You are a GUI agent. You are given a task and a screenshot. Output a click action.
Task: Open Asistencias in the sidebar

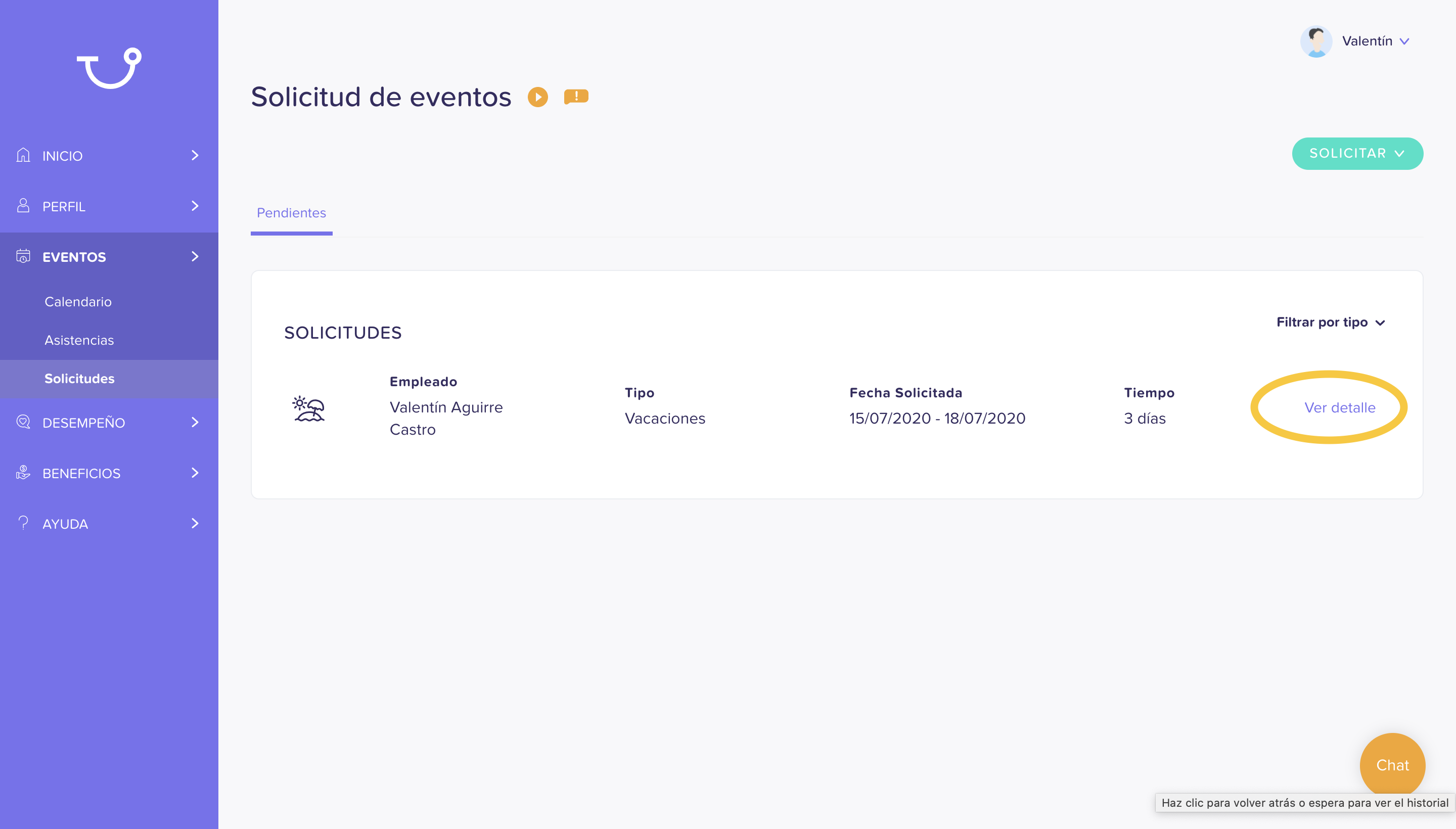[x=79, y=340]
